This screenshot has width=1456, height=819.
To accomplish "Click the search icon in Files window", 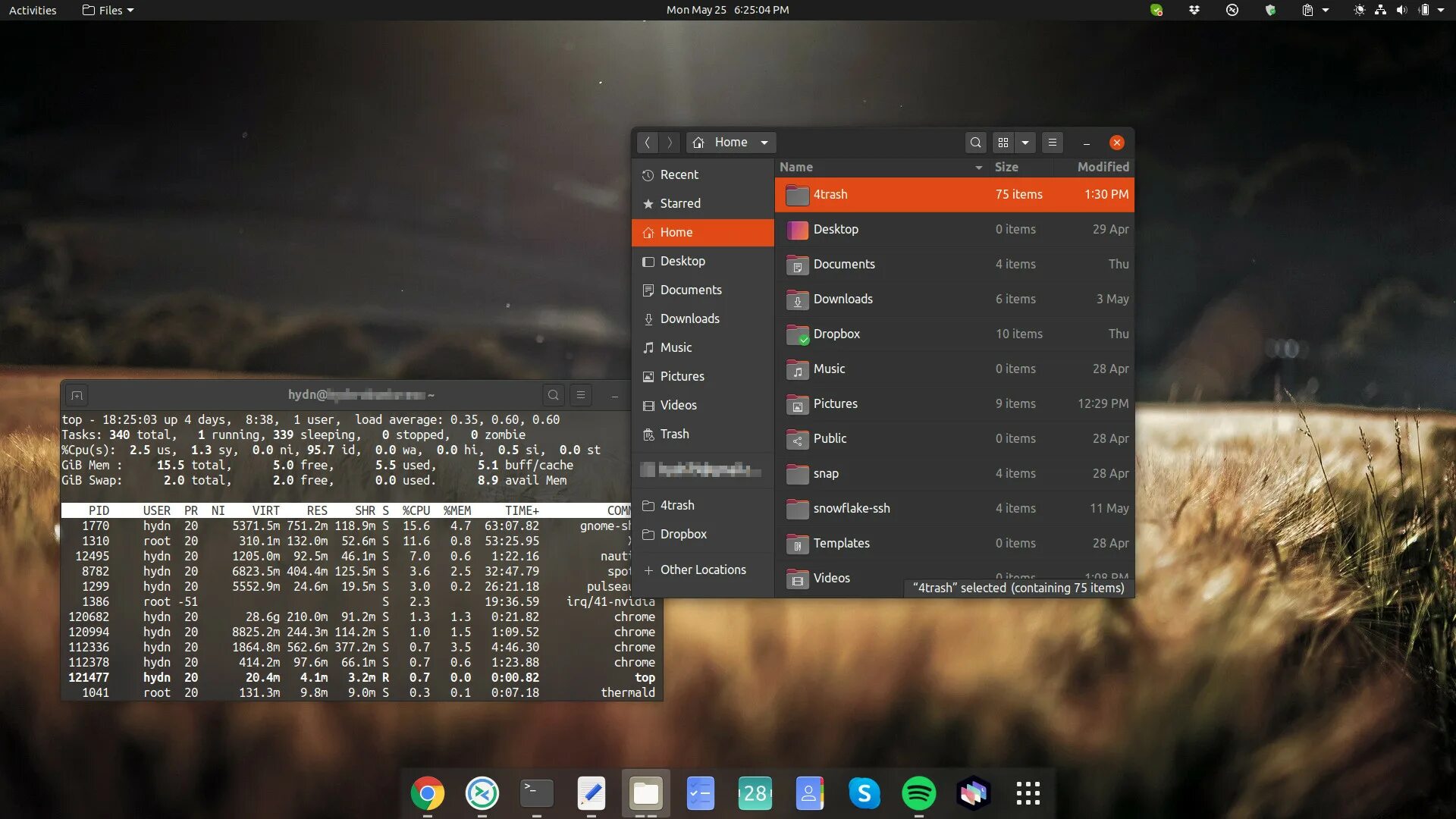I will [x=975, y=143].
